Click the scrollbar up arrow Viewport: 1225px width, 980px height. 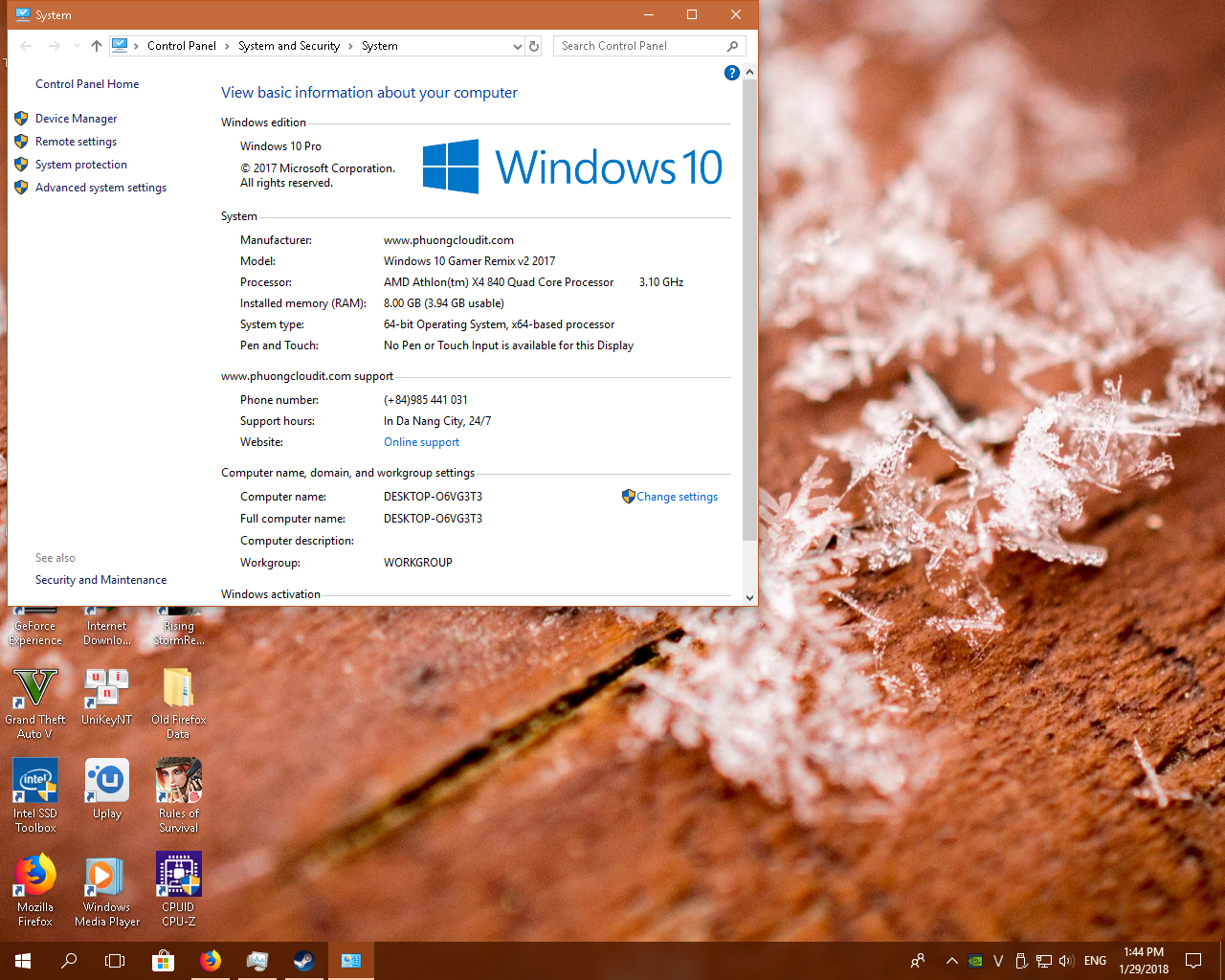(749, 73)
